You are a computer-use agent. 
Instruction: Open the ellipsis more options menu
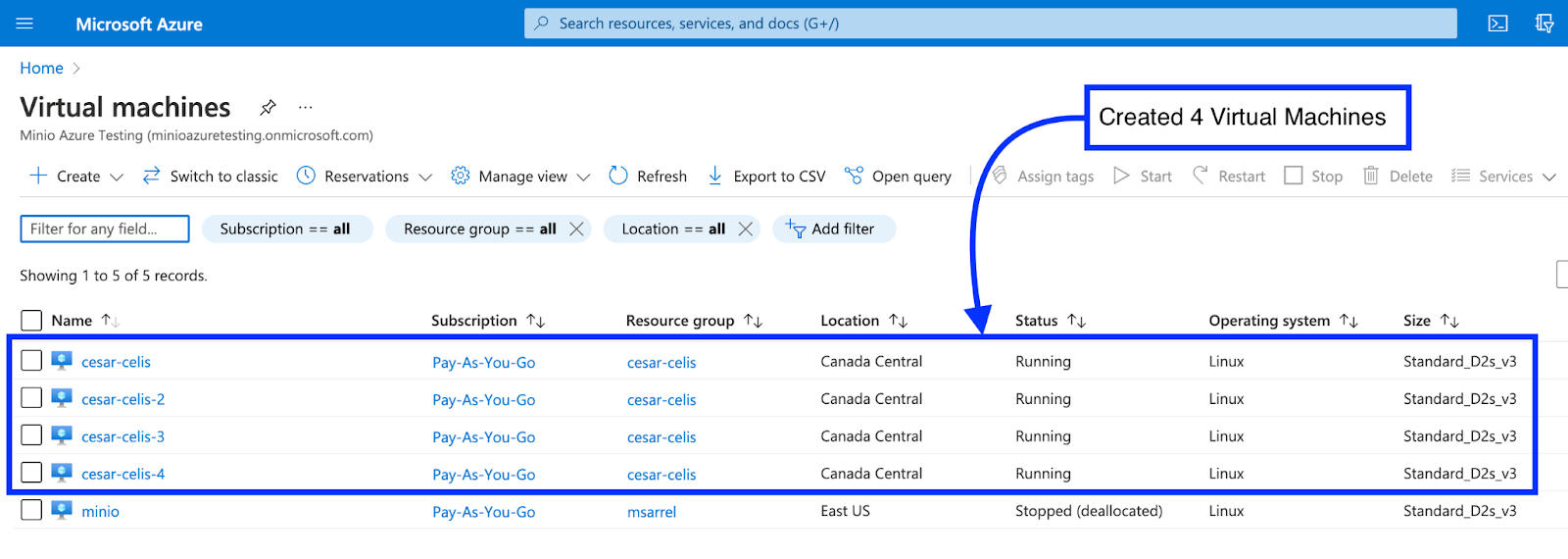coord(306,107)
